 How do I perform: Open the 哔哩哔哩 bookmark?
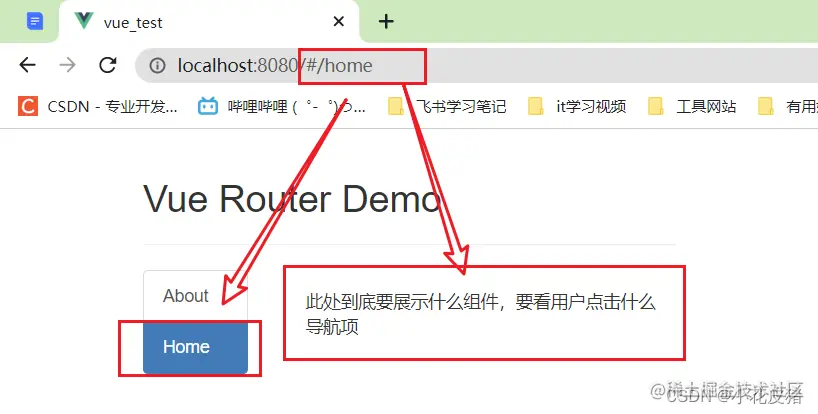282,106
